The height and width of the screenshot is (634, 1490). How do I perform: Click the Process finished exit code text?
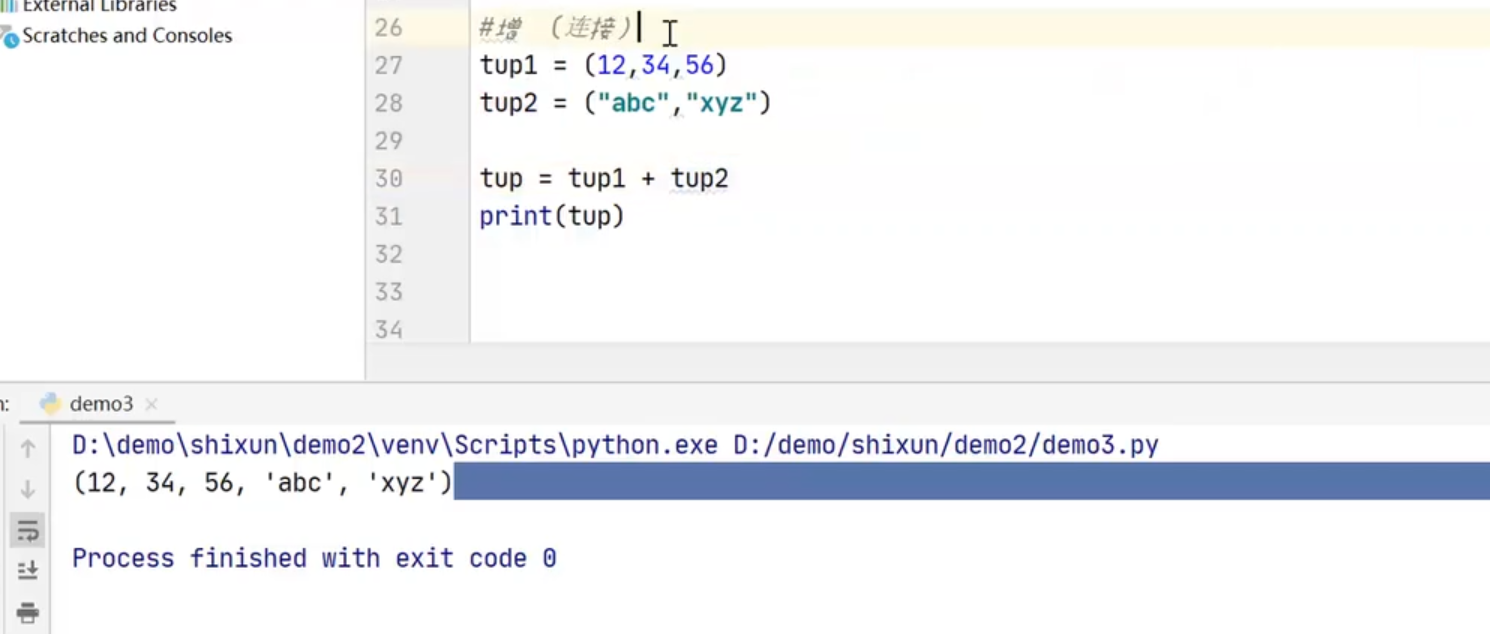click(x=314, y=558)
